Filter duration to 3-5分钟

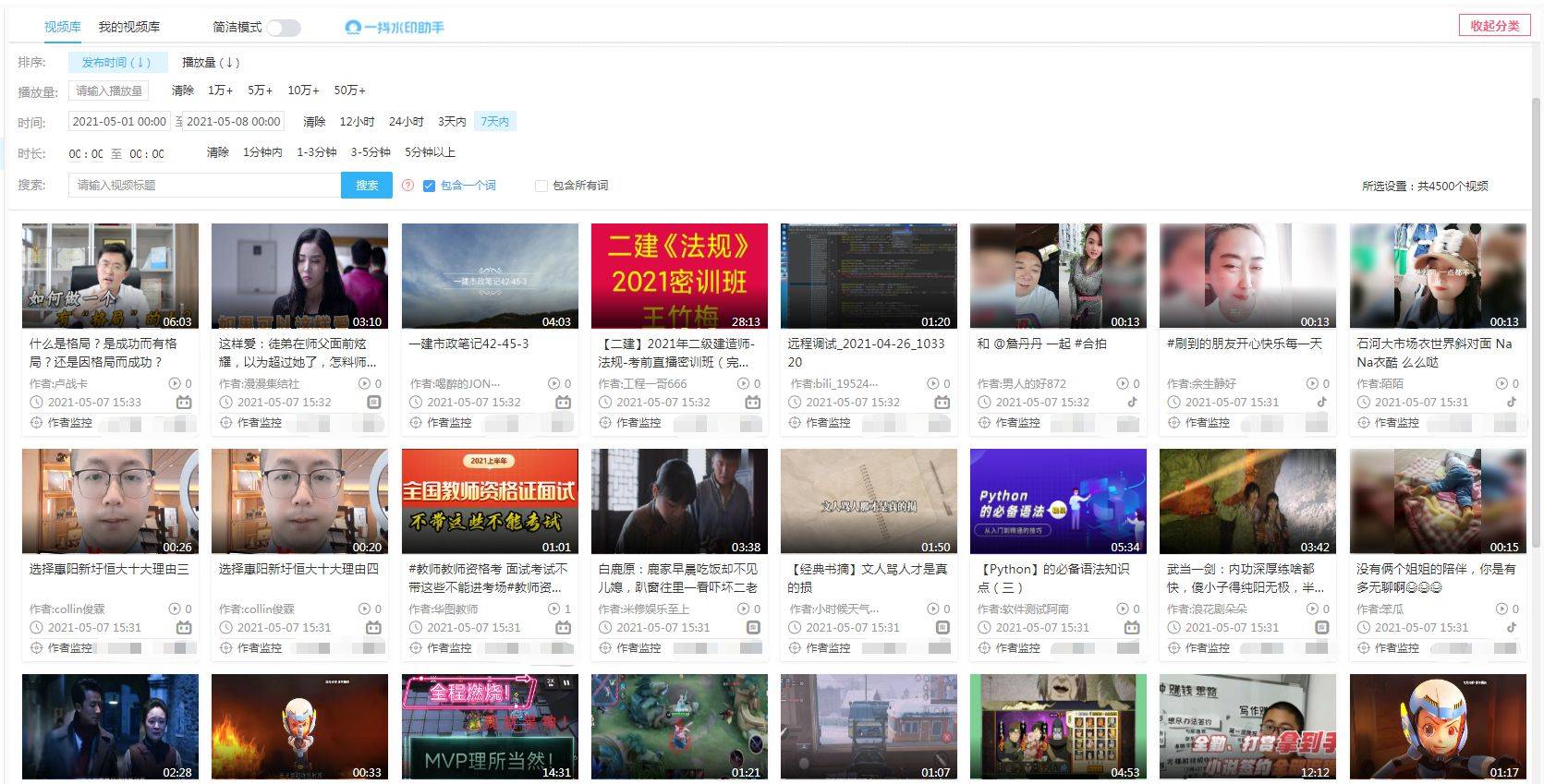(371, 152)
